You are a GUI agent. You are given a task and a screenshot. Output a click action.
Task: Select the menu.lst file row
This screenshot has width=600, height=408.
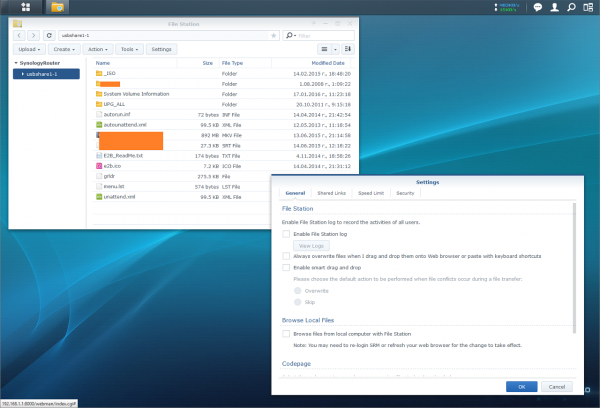click(x=181, y=187)
